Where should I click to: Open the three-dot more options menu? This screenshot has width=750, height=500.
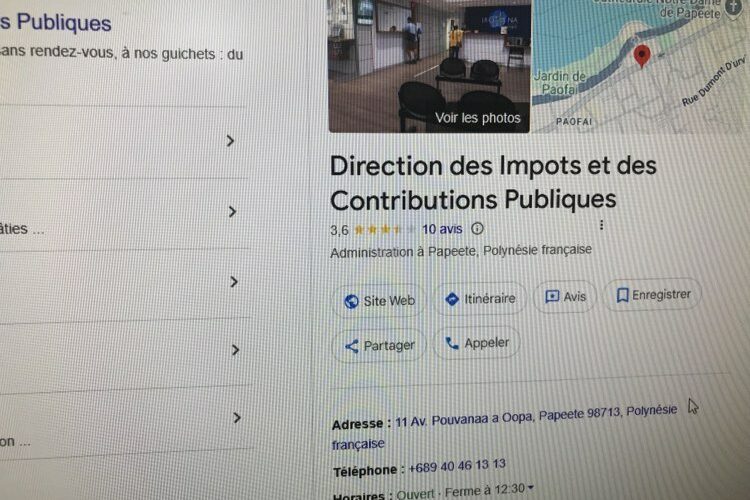pos(601,225)
